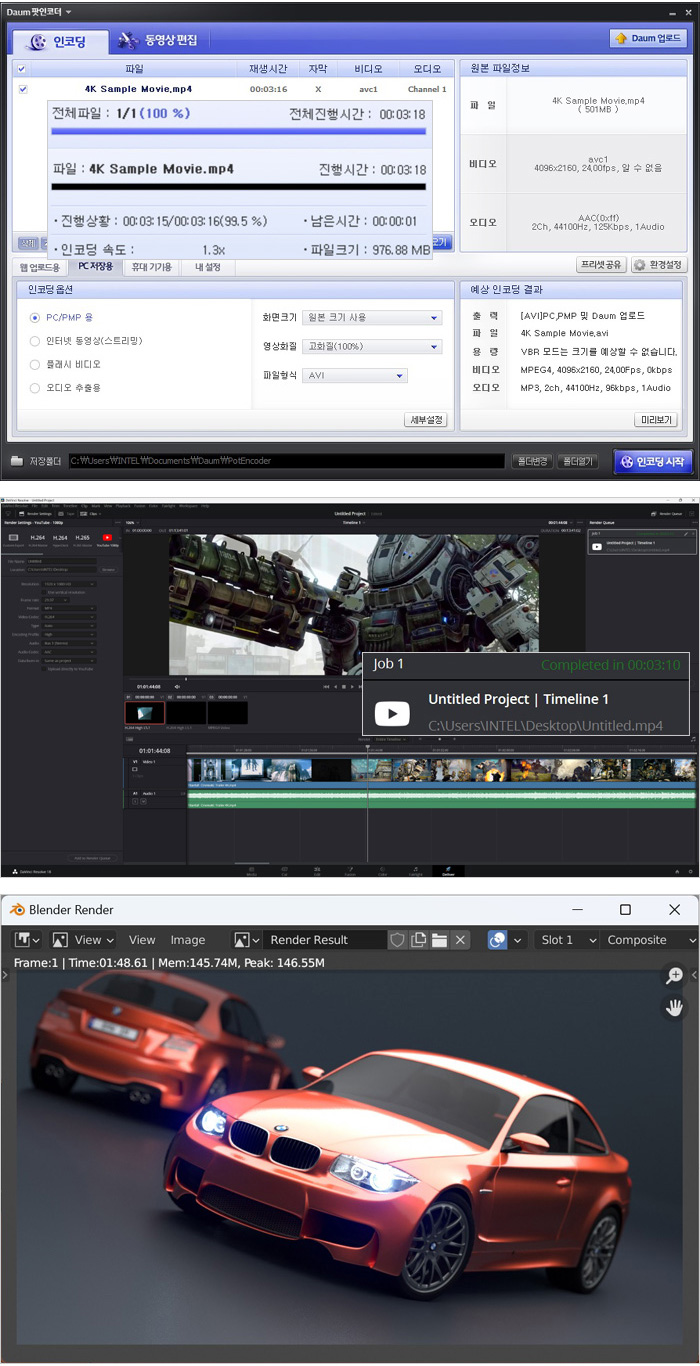The width and height of the screenshot is (700, 1366).
Task: Click the 저장폴더 path input field
Action: point(286,461)
